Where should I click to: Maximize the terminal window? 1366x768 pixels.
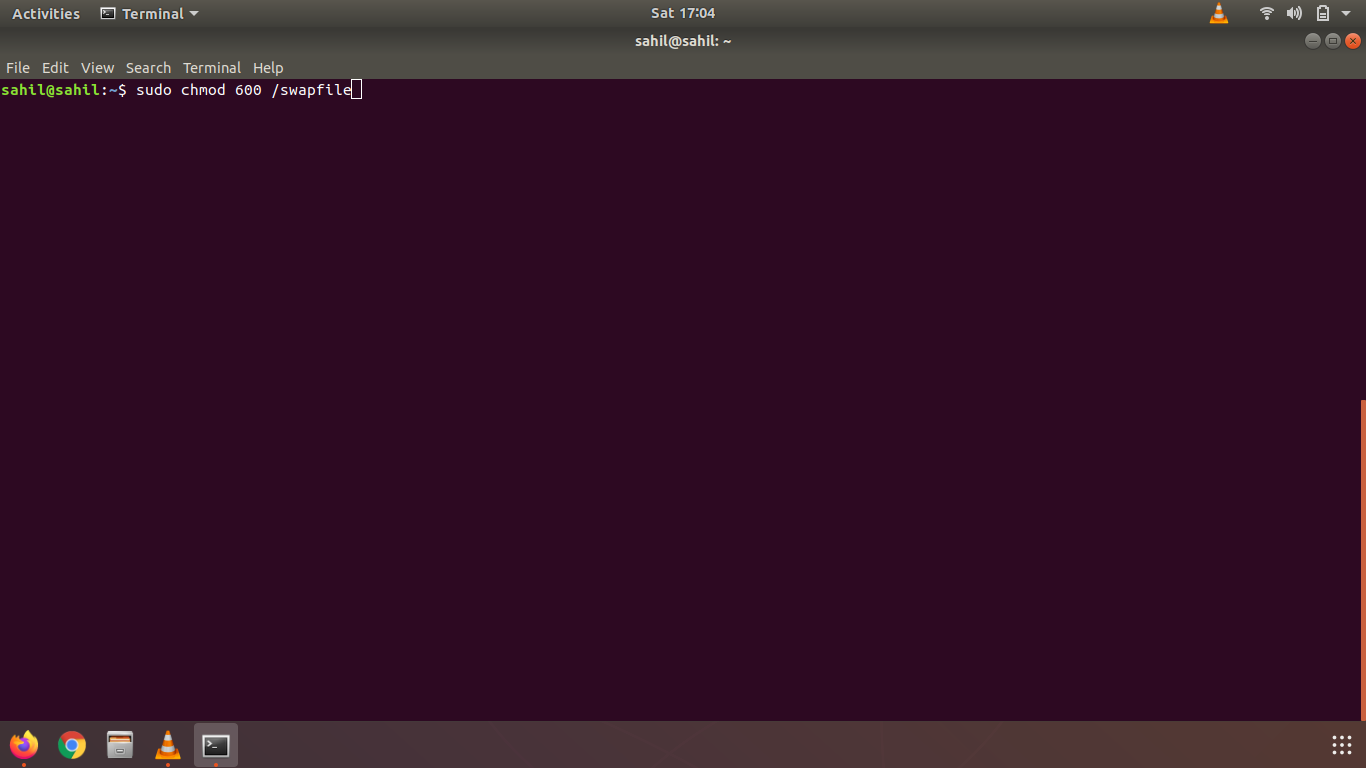coord(1333,41)
